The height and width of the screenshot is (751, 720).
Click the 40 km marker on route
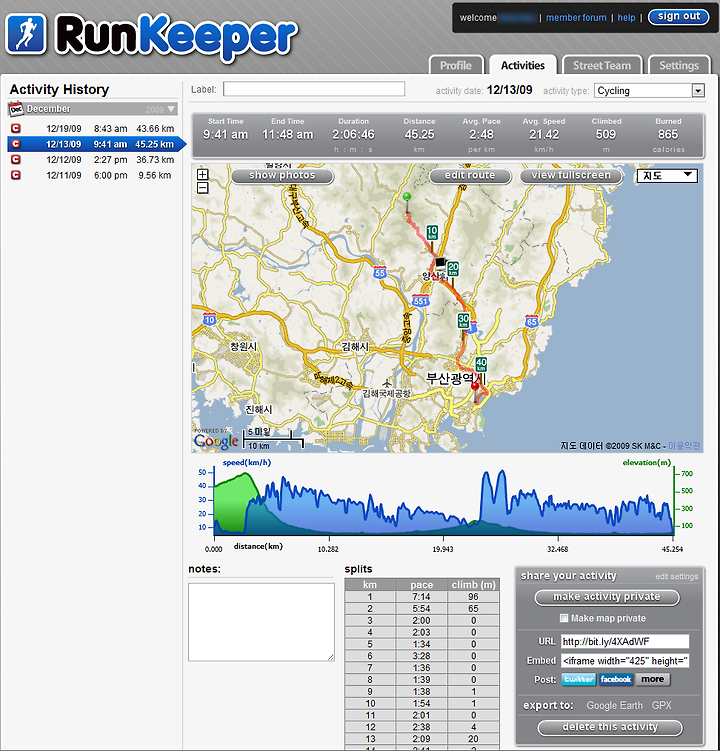(x=481, y=365)
